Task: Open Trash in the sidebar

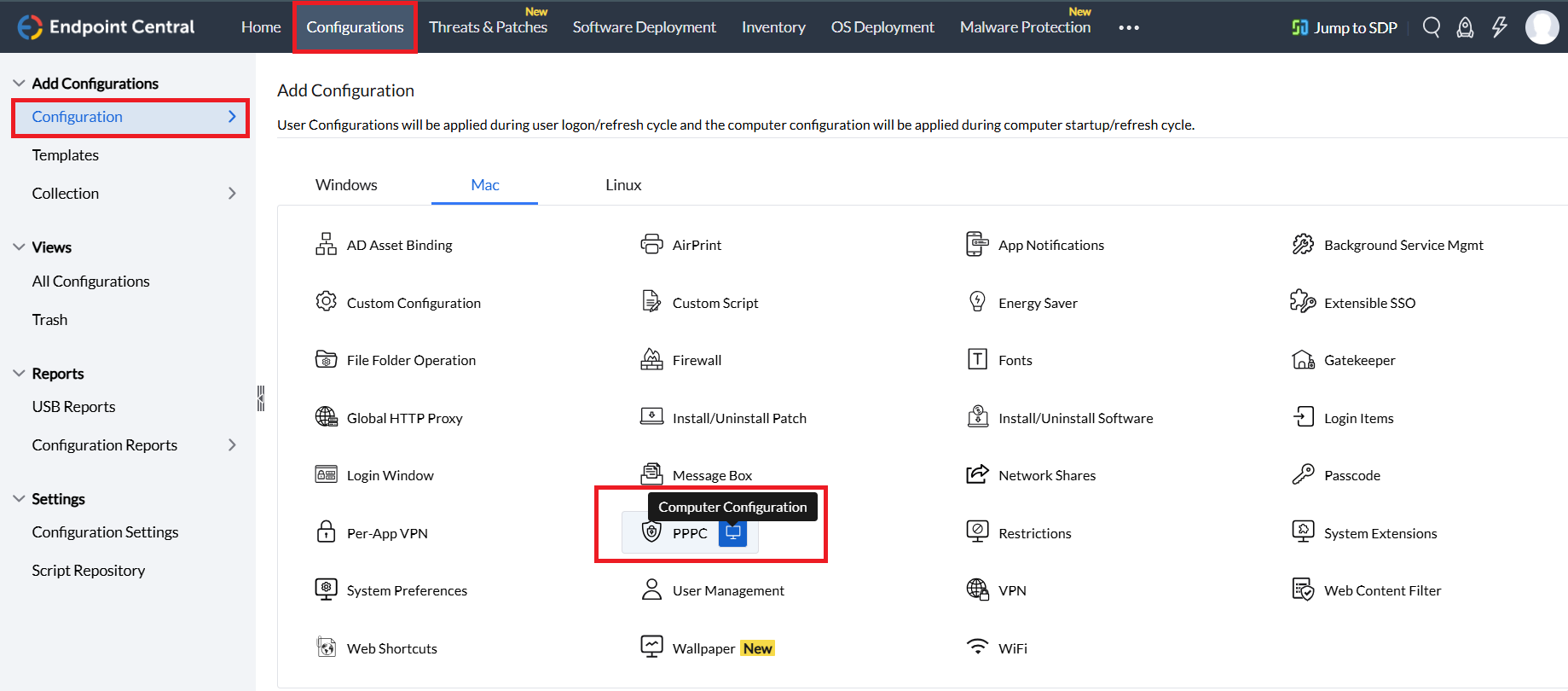Action: [x=49, y=320]
